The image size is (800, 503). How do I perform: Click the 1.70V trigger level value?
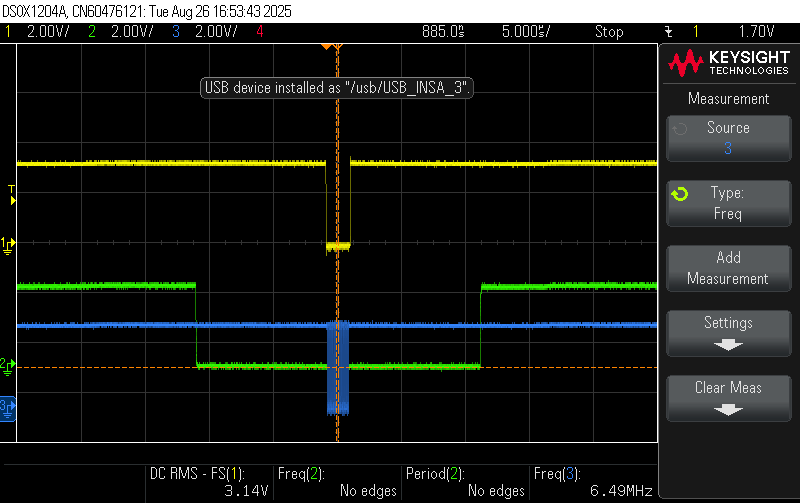coord(757,31)
